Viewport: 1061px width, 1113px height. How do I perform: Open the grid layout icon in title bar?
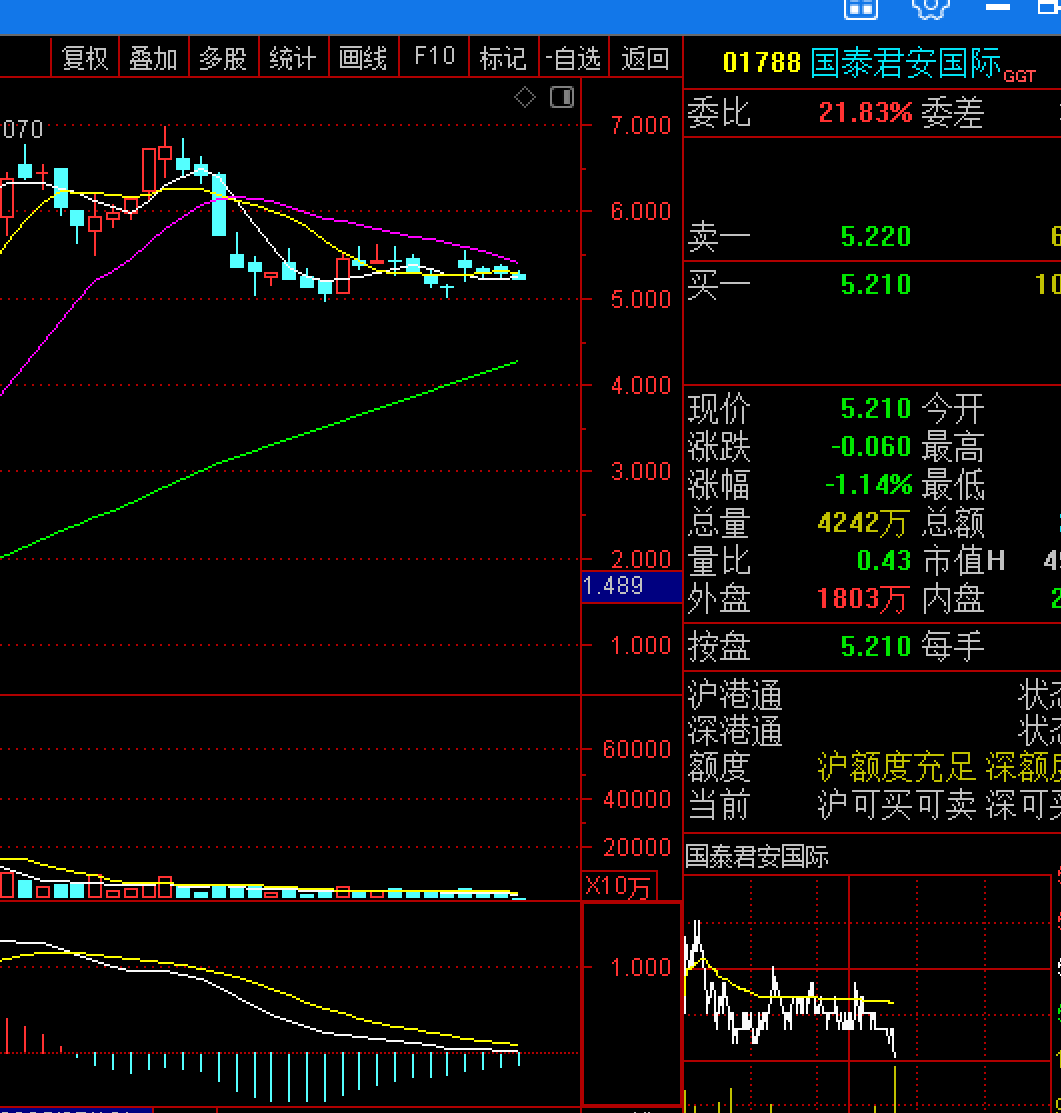click(x=861, y=9)
